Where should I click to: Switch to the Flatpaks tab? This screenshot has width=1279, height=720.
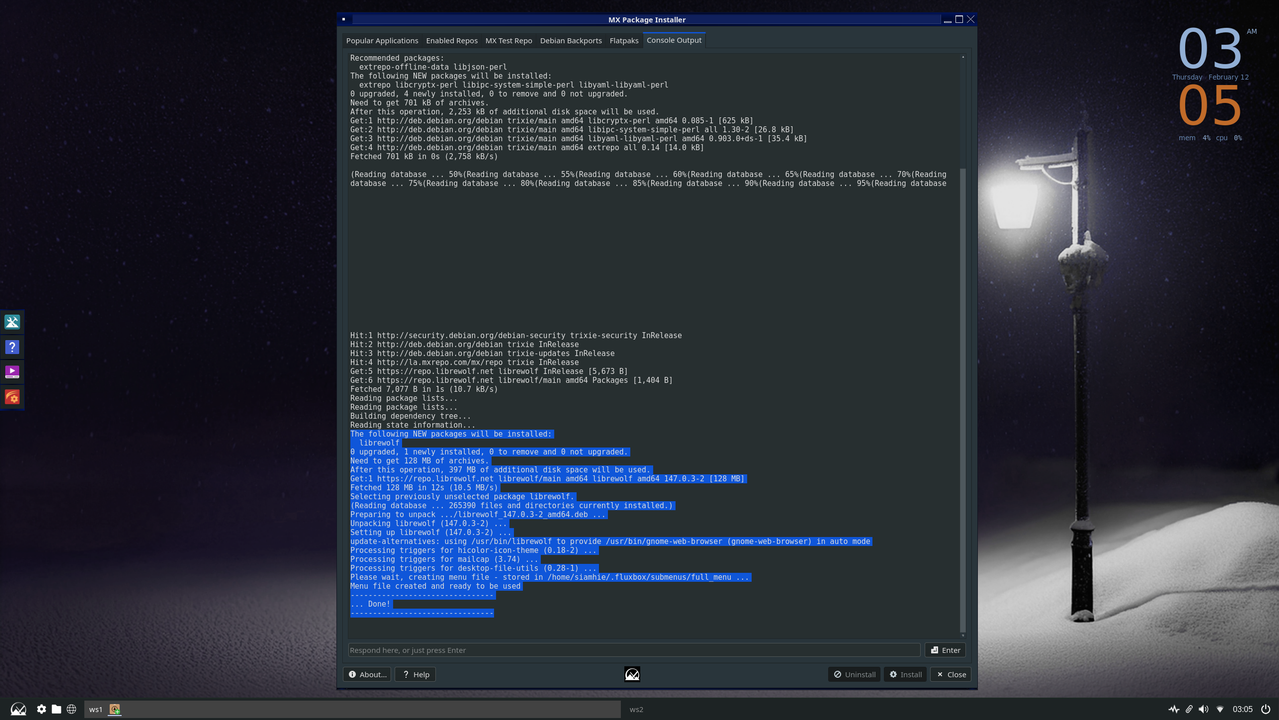624,41
